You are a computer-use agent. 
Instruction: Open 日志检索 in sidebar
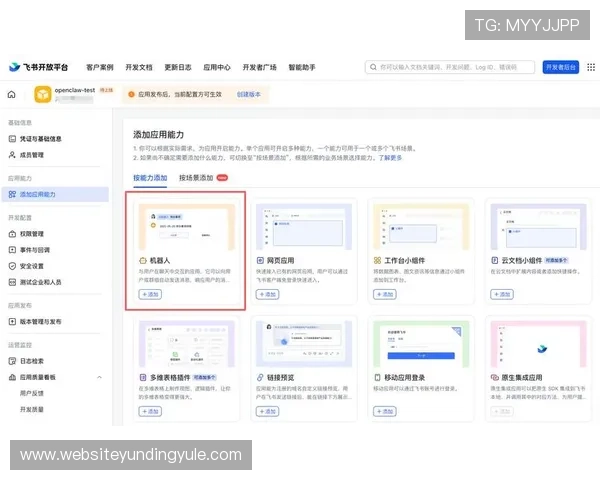pyautogui.click(x=32, y=361)
